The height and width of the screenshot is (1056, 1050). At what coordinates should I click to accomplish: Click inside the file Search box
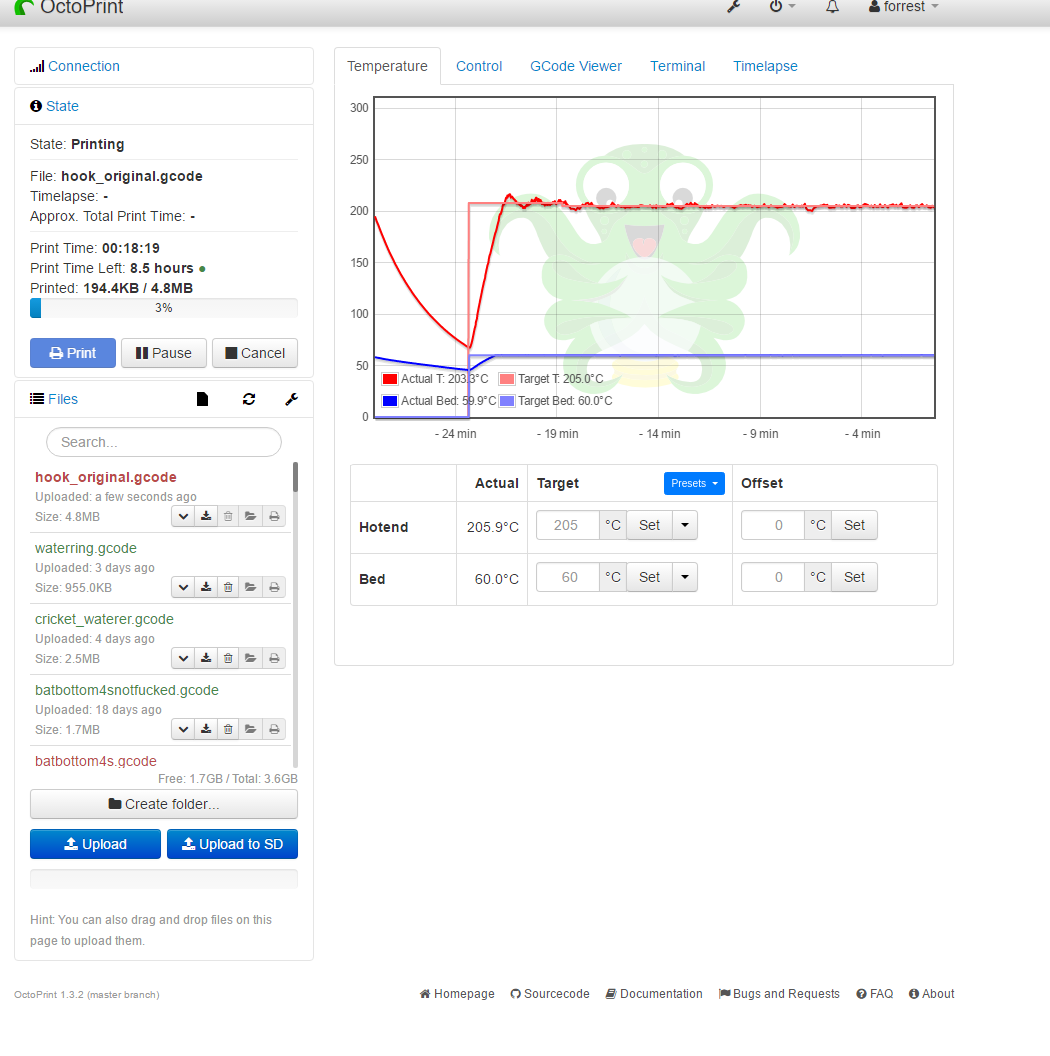pos(163,441)
